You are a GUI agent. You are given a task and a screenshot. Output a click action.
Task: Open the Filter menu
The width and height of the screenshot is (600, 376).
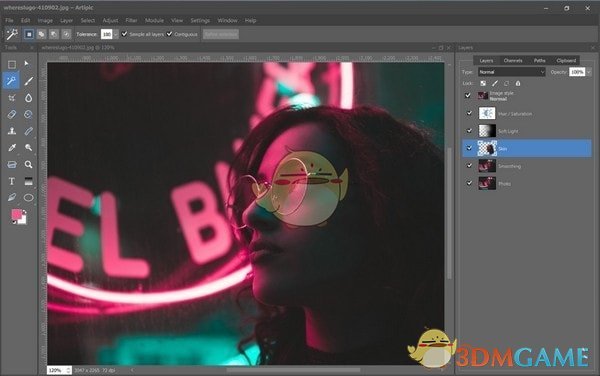(x=131, y=20)
